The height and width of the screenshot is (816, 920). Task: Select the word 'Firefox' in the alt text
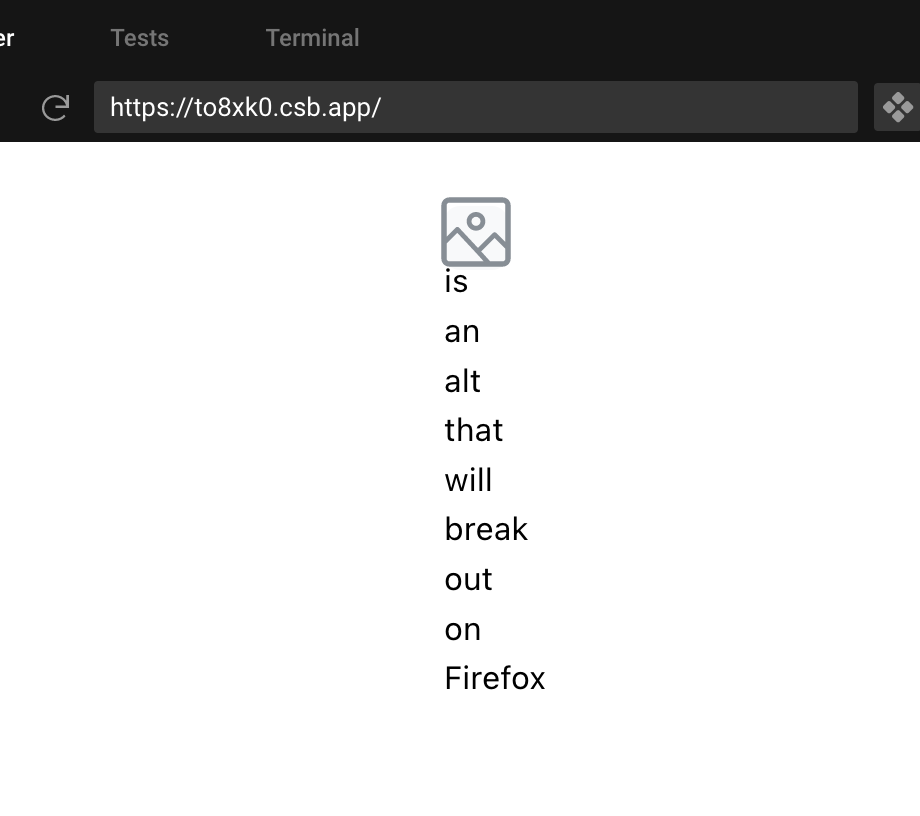[x=494, y=678]
